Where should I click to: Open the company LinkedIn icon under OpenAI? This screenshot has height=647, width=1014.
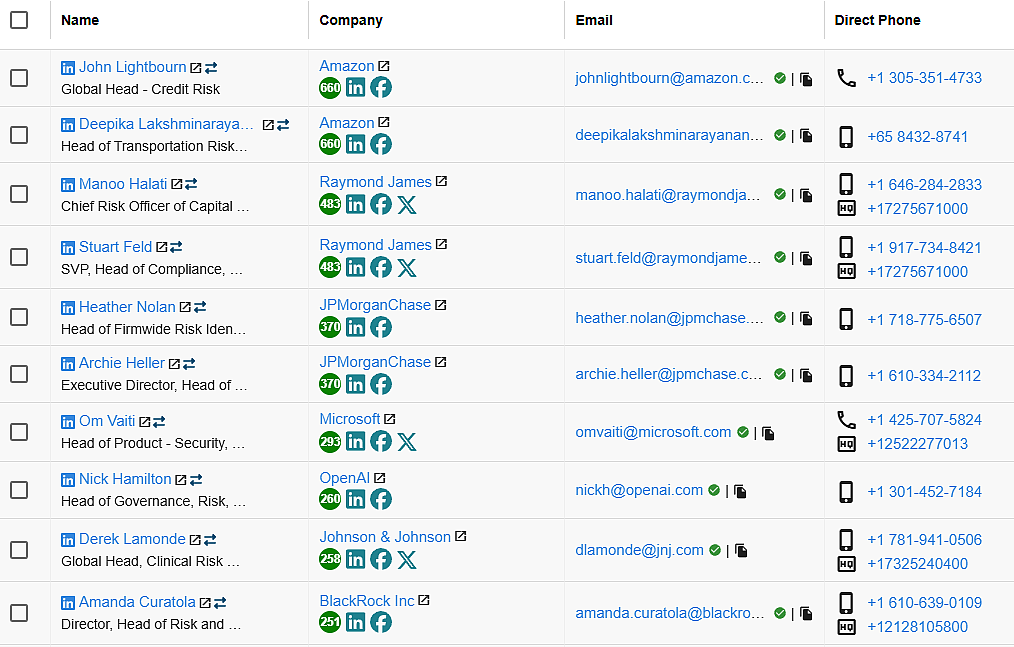pyautogui.click(x=355, y=499)
